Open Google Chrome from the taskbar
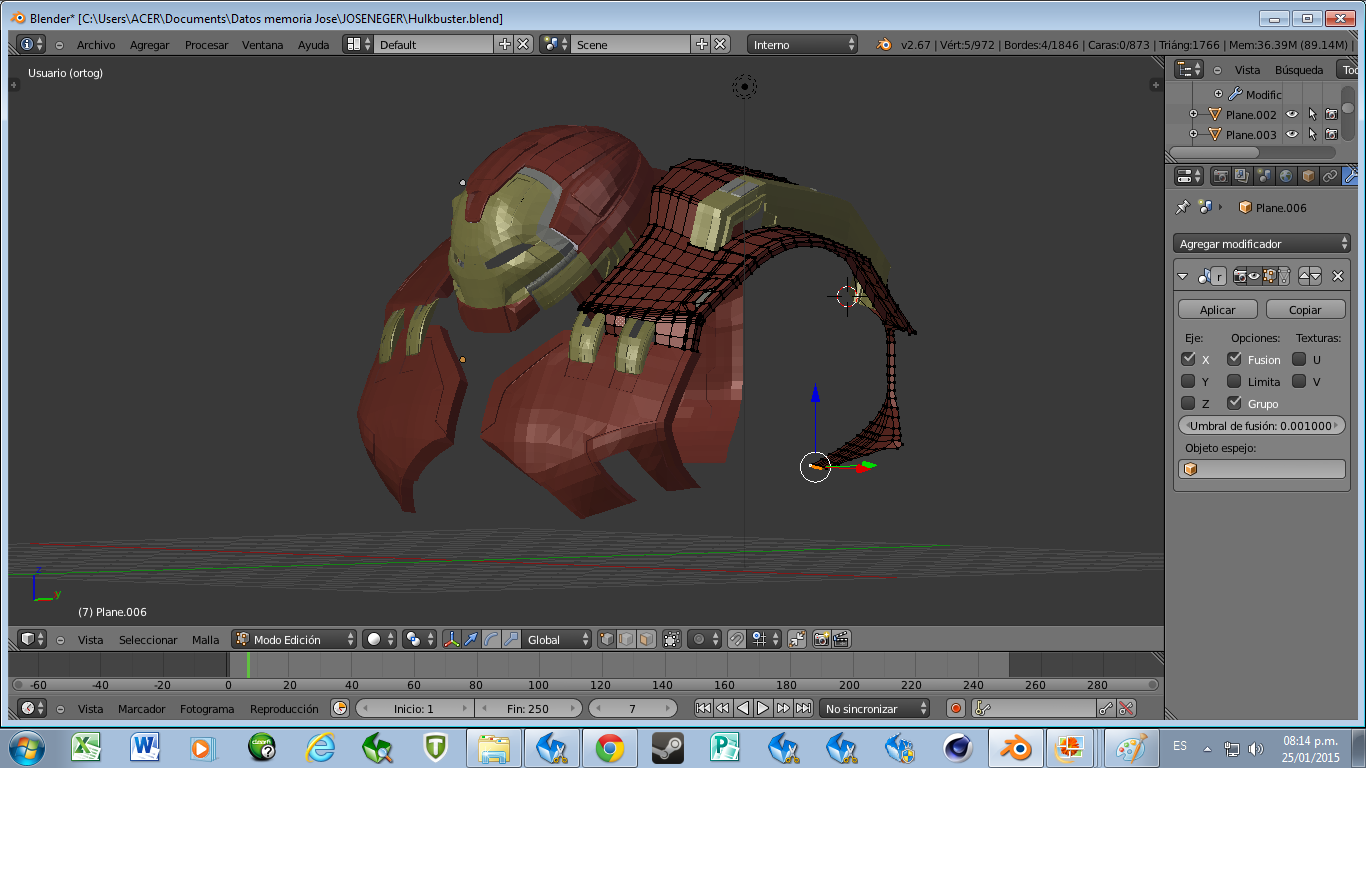The width and height of the screenshot is (1366, 884). coord(610,748)
